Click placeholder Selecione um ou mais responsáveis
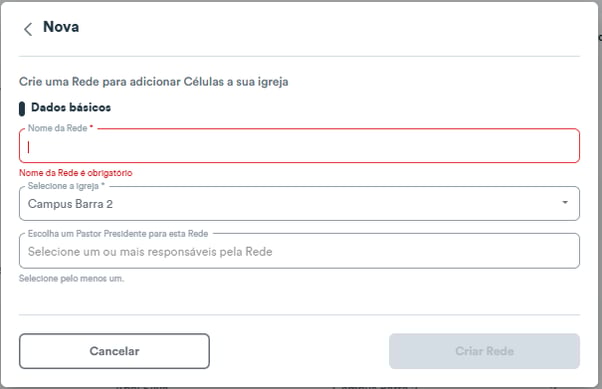The height and width of the screenshot is (389, 602). (x=150, y=252)
